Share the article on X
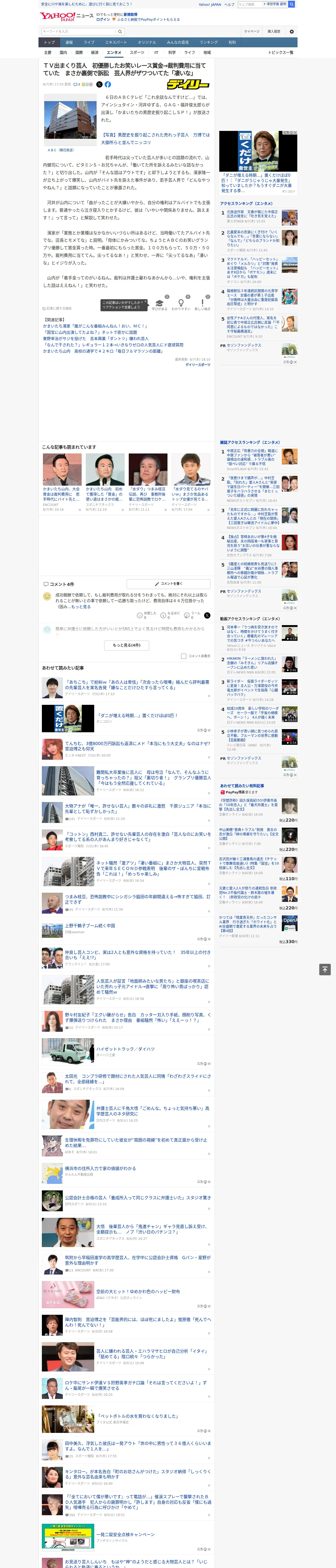This screenshot has width=336, height=1568. (99, 85)
